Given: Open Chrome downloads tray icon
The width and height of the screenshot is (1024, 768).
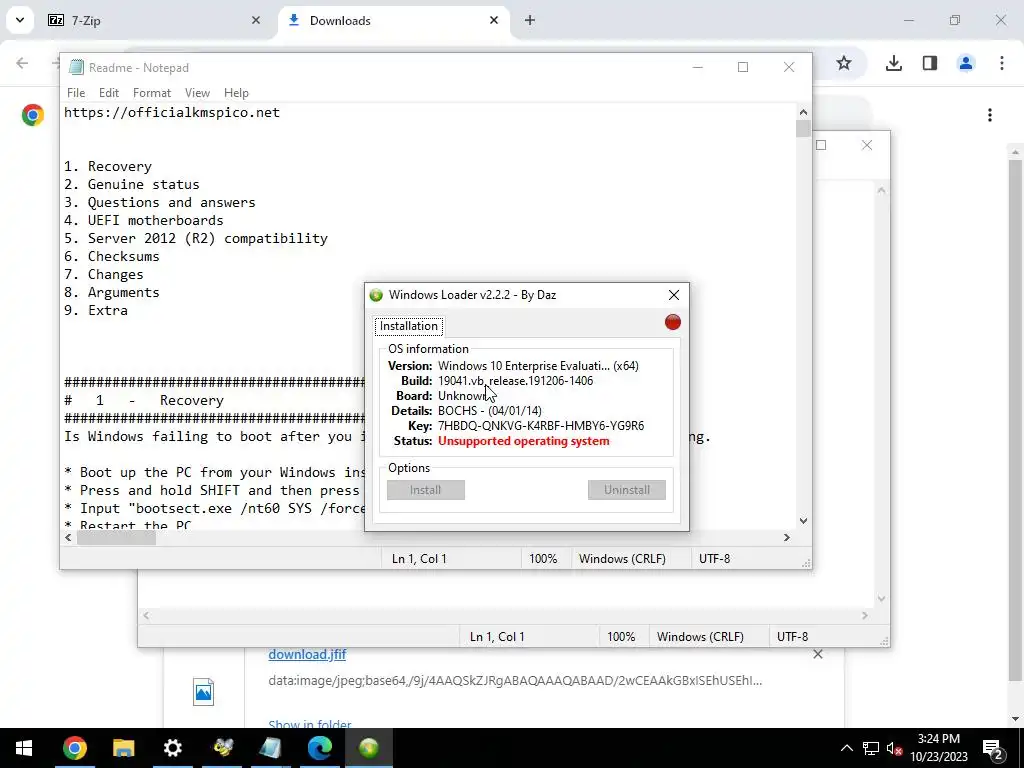Looking at the screenshot, I should [x=893, y=63].
